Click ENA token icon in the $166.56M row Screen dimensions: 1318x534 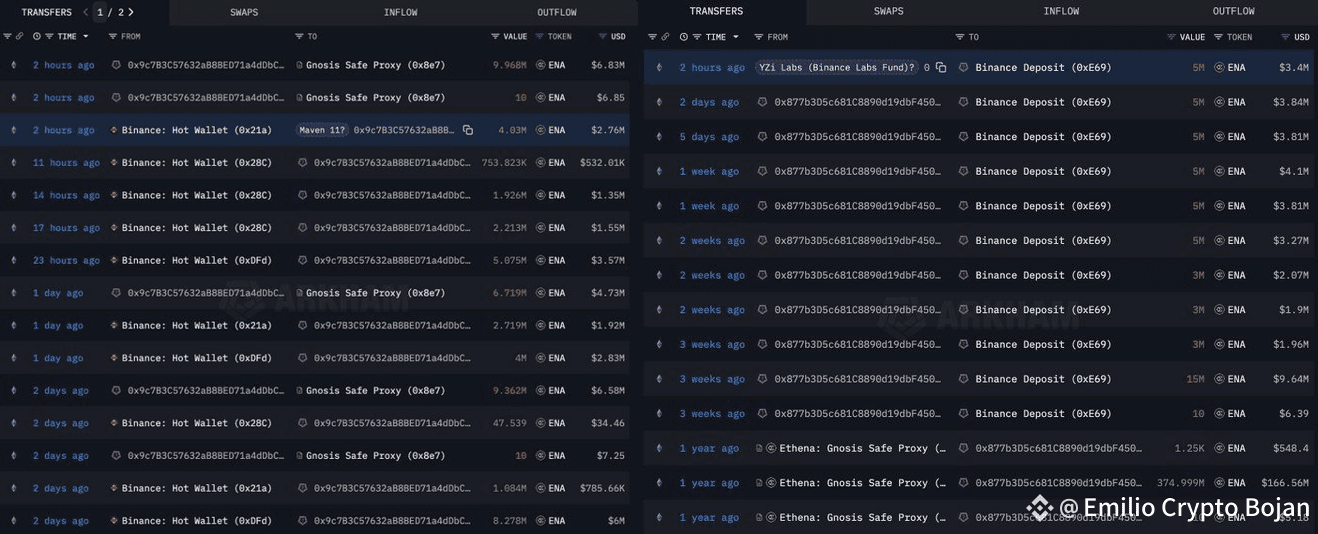click(1219, 483)
